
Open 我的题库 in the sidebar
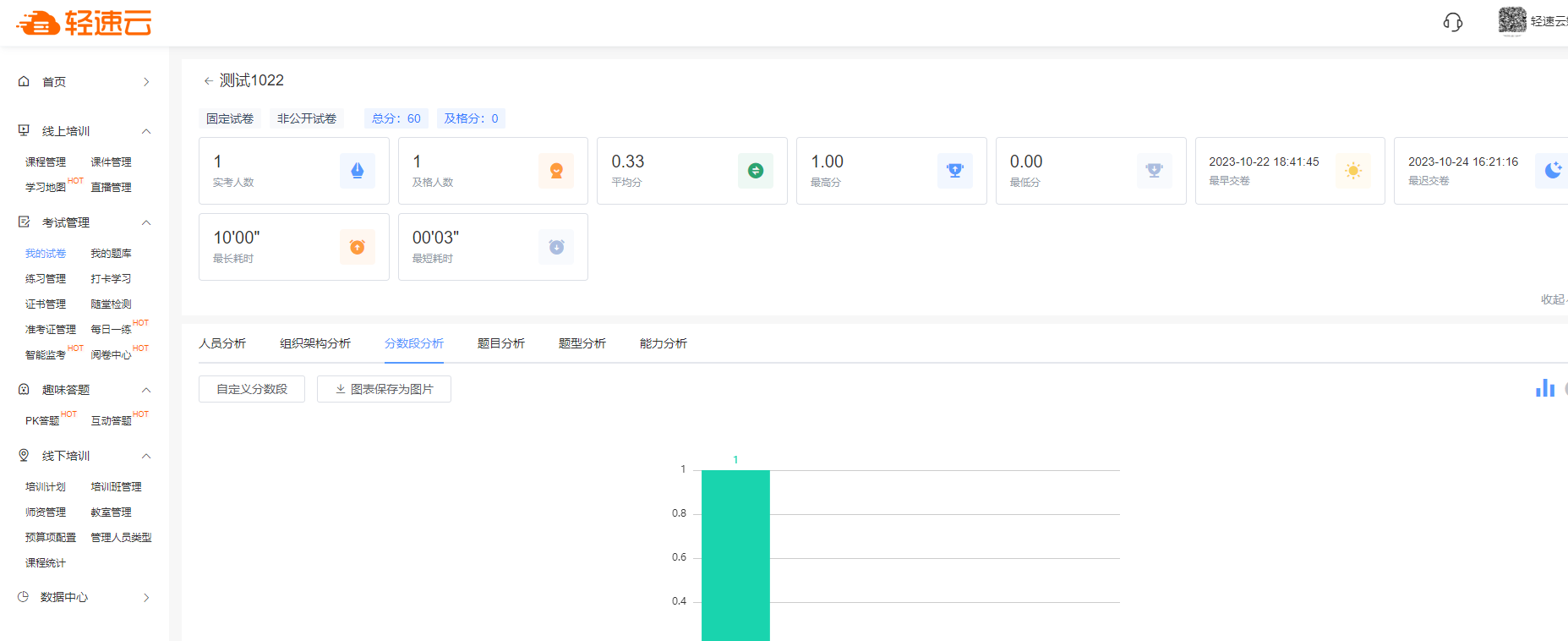[111, 254]
